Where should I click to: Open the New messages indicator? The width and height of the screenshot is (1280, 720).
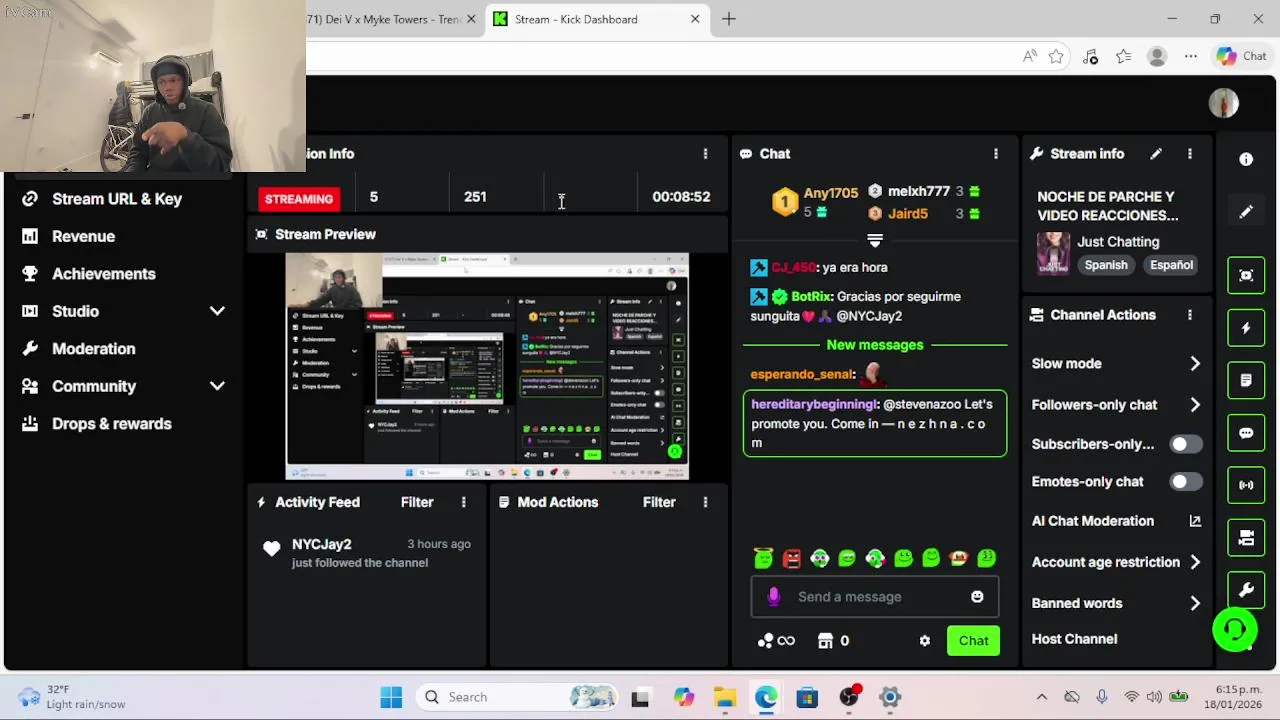click(875, 345)
